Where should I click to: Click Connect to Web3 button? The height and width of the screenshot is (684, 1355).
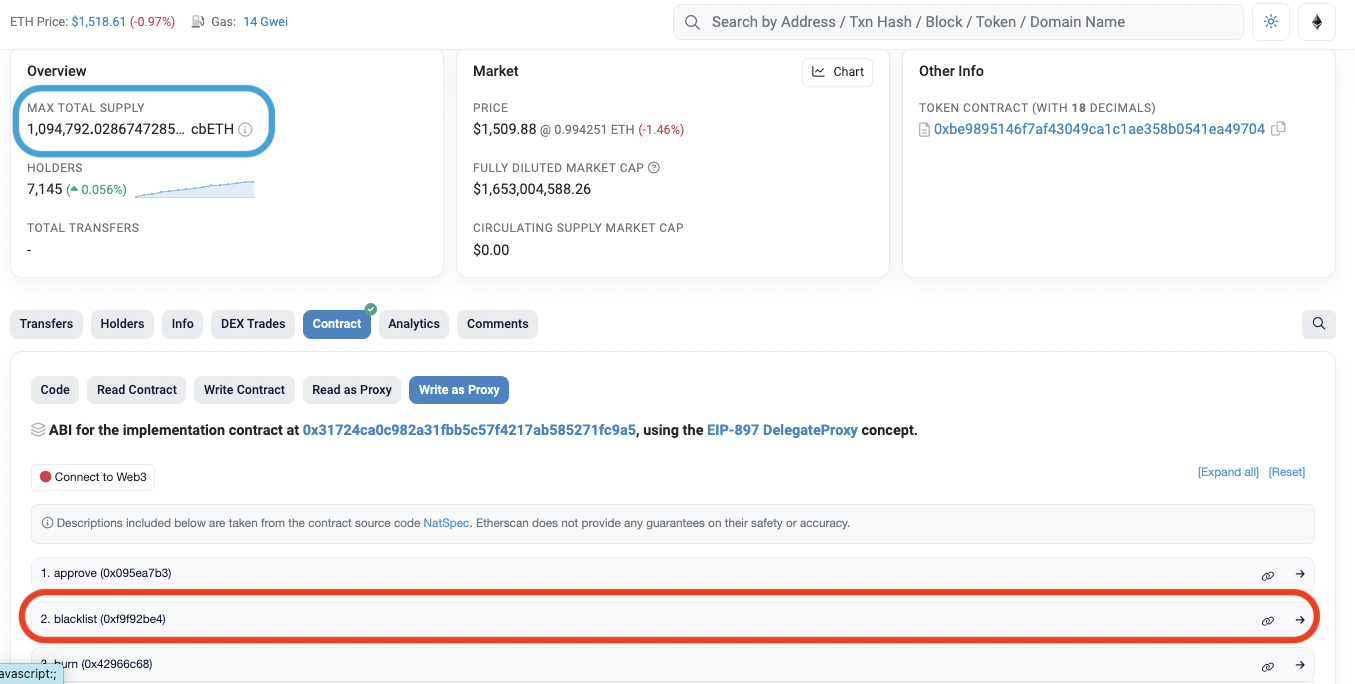click(93, 477)
